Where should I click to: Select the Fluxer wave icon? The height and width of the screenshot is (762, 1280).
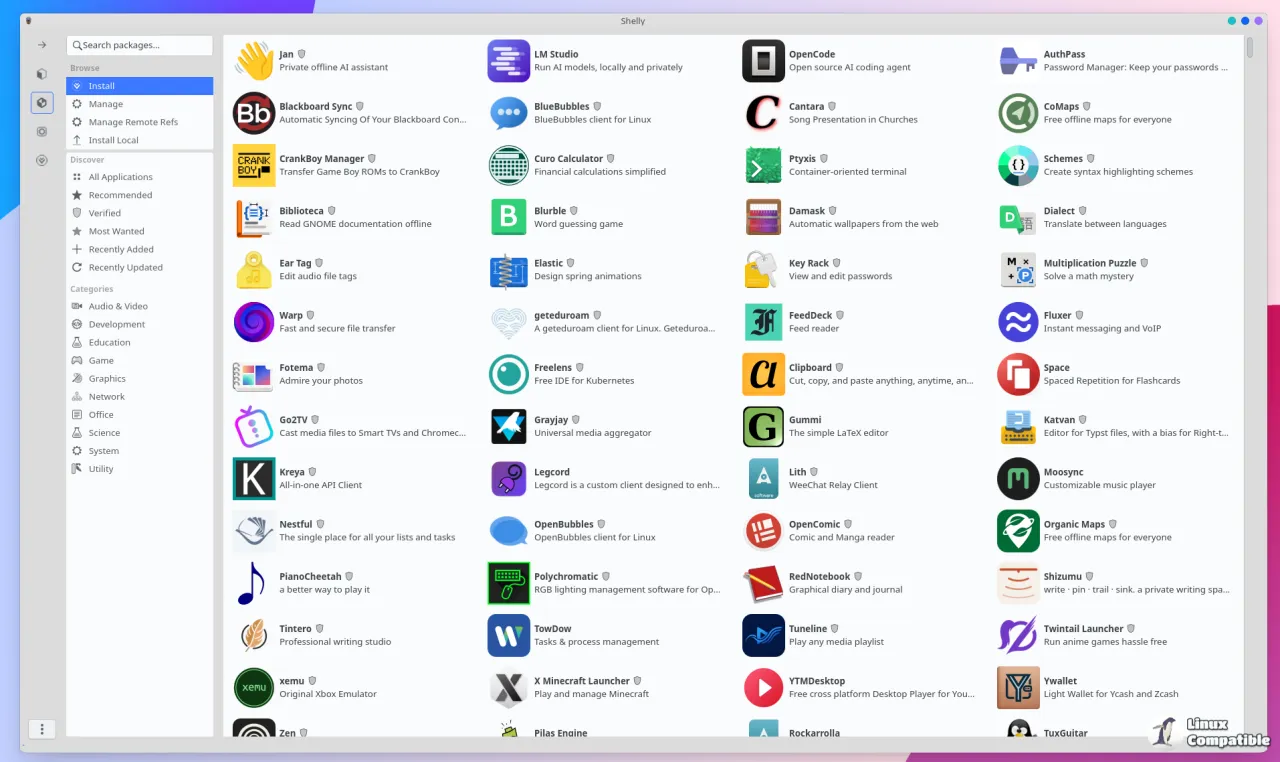tap(1018, 322)
